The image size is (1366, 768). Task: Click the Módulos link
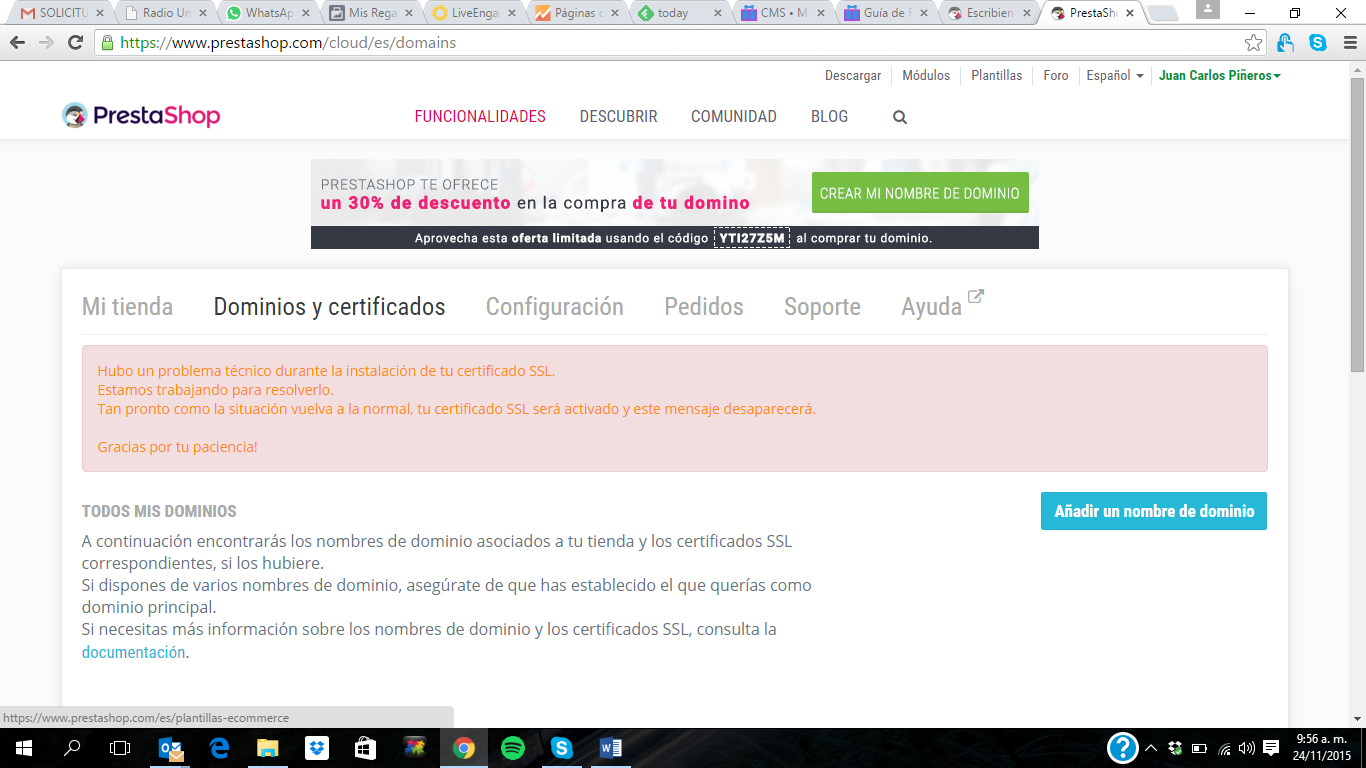[x=926, y=75]
